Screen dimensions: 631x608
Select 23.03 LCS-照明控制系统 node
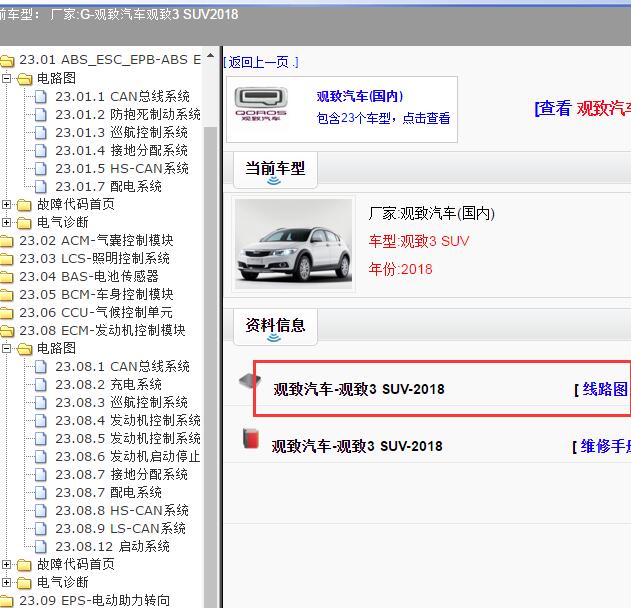point(94,259)
